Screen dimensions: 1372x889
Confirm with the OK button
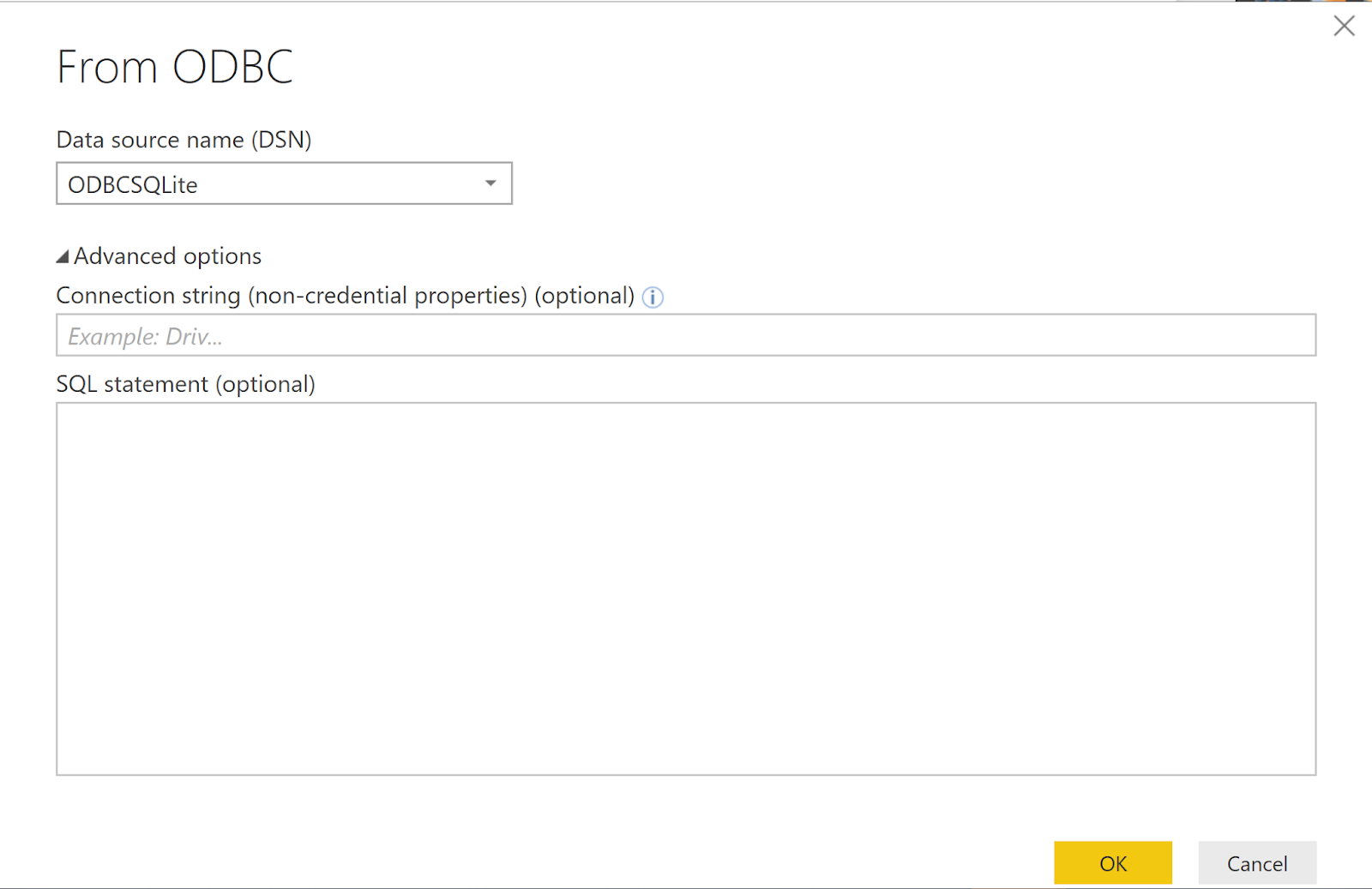pyautogui.click(x=1112, y=862)
